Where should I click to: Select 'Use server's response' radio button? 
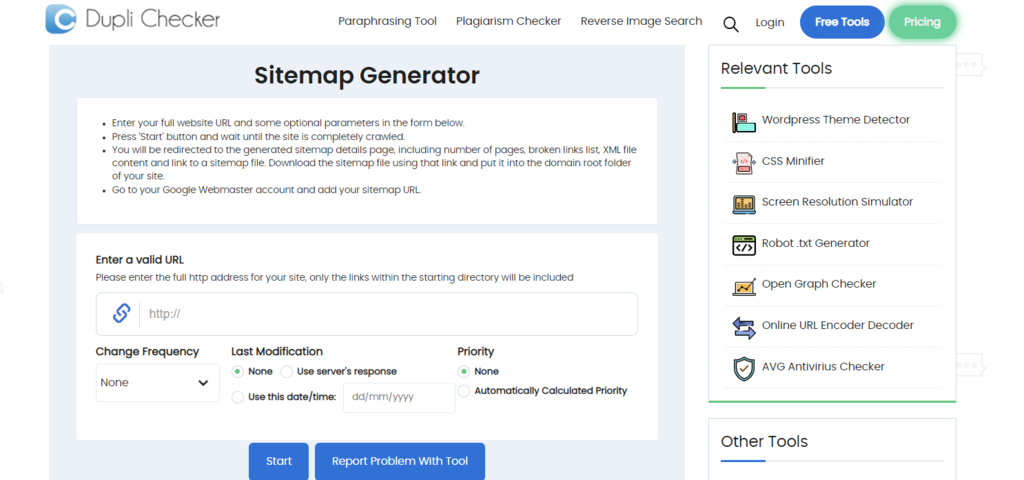287,372
